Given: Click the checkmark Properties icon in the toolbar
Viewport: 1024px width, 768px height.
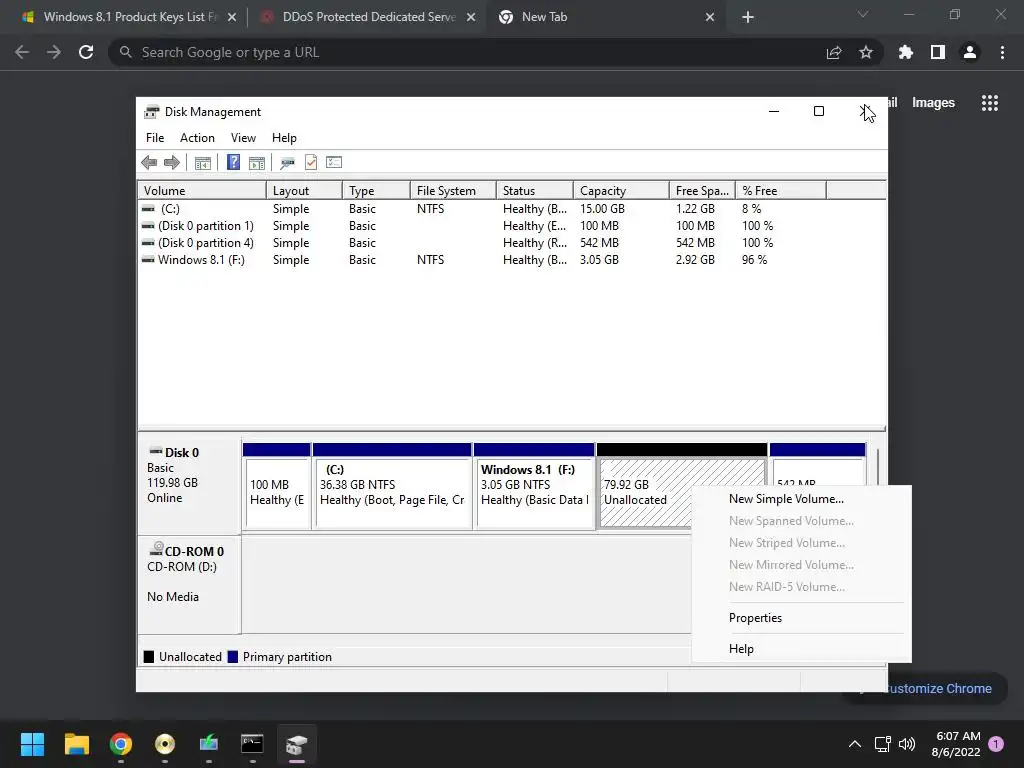Looking at the screenshot, I should [x=311, y=163].
